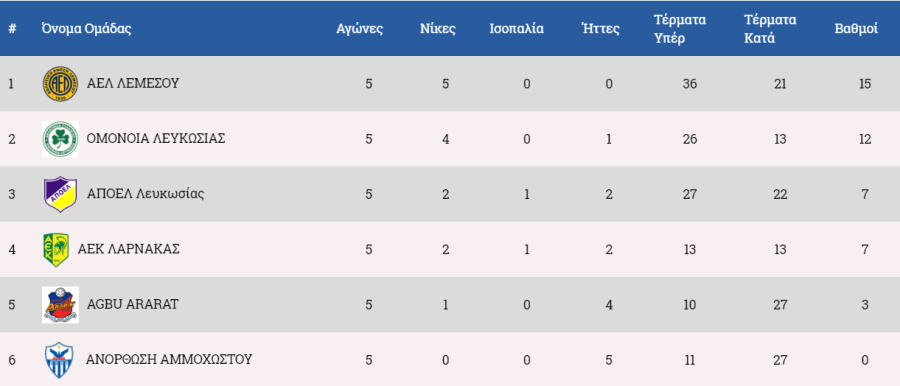
Task: Click the Ήττες column header
Action: click(600, 29)
